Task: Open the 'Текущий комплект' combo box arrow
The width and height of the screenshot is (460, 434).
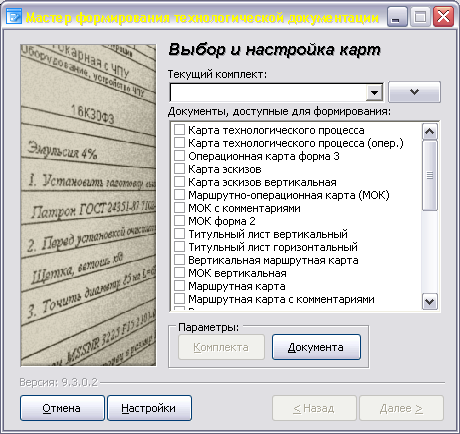Action: pos(374,92)
